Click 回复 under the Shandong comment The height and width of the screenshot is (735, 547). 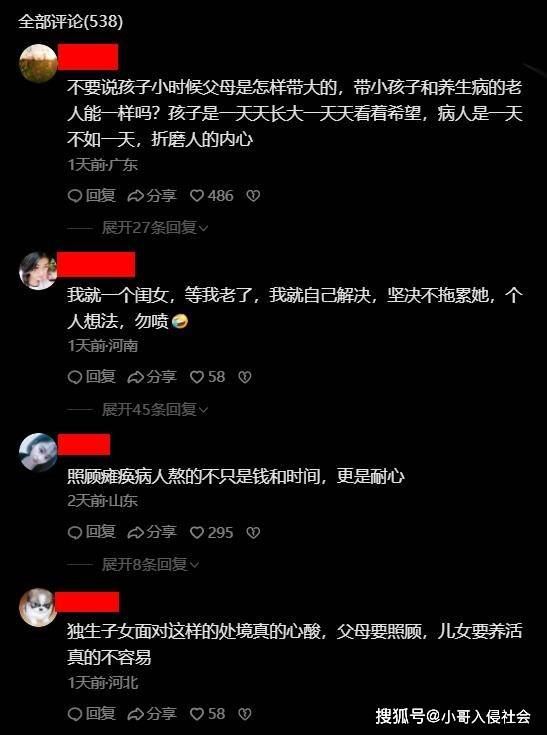click(x=92, y=532)
